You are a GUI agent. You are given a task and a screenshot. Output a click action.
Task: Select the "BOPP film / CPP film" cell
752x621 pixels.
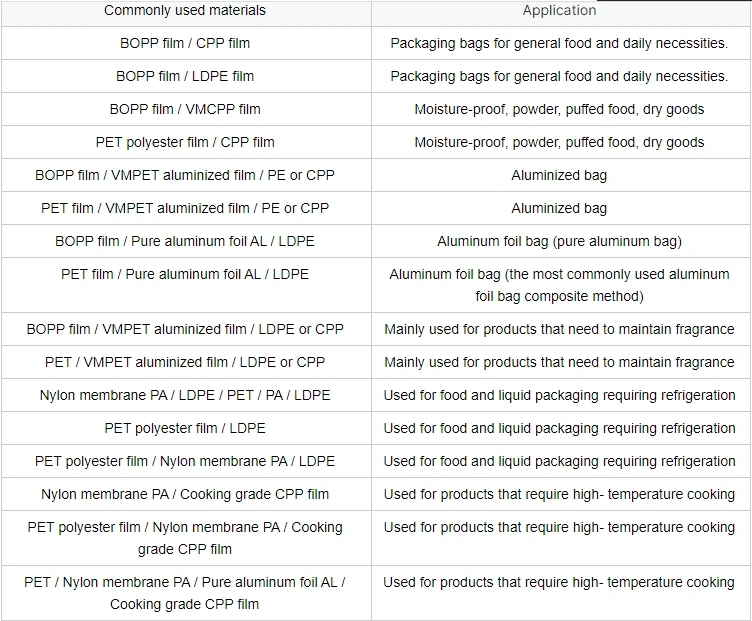point(185,43)
